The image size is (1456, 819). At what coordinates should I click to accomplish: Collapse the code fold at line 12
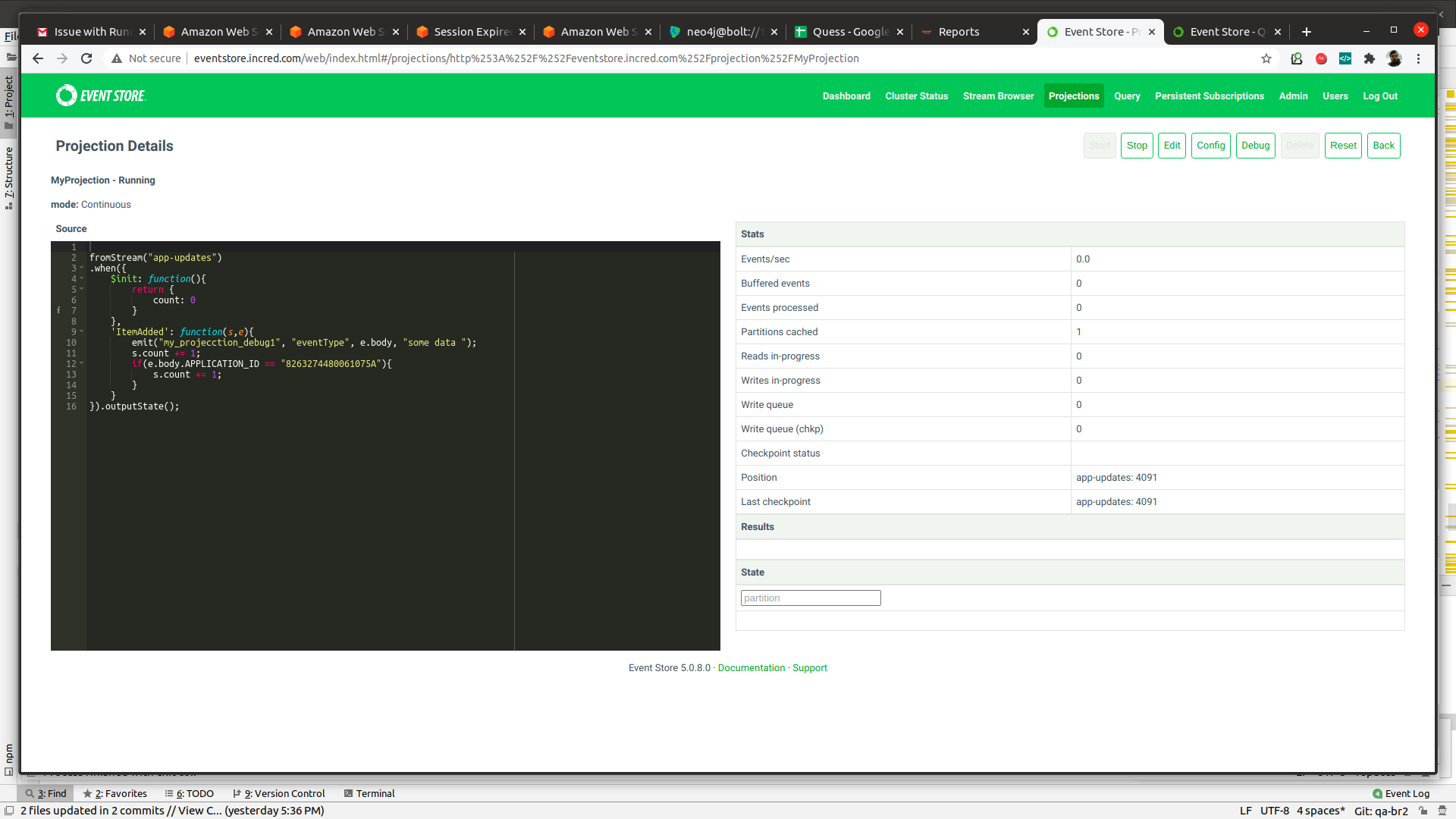pos(82,363)
